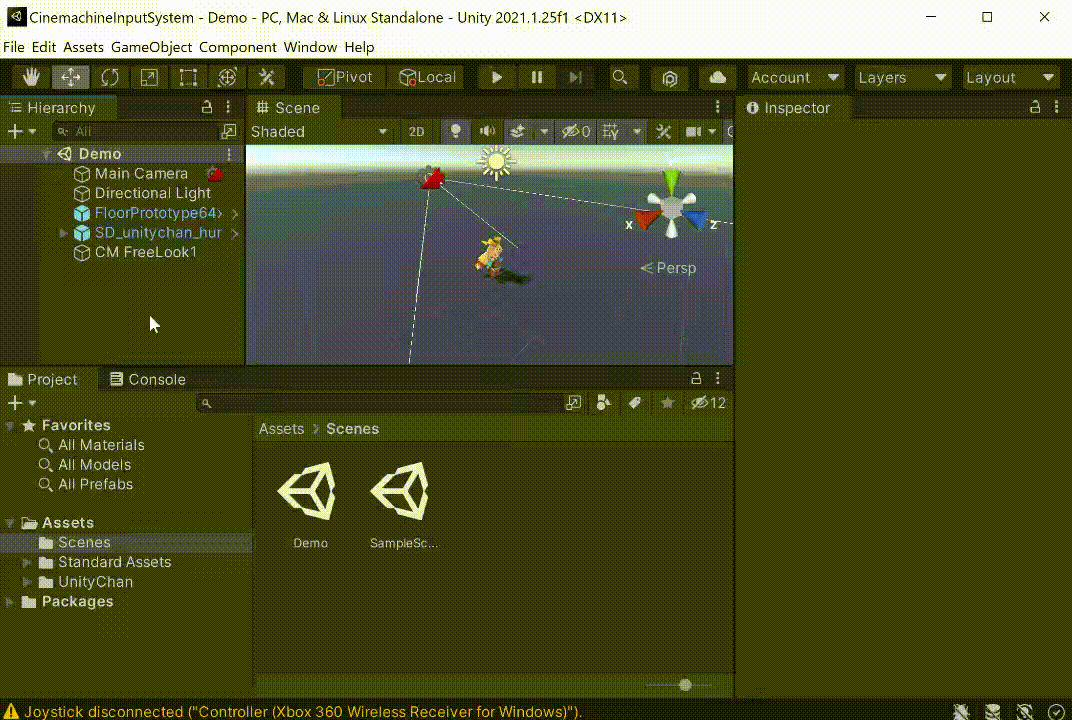Expand the UnityChan folder
Image resolution: width=1072 pixels, height=720 pixels.
[27, 583]
